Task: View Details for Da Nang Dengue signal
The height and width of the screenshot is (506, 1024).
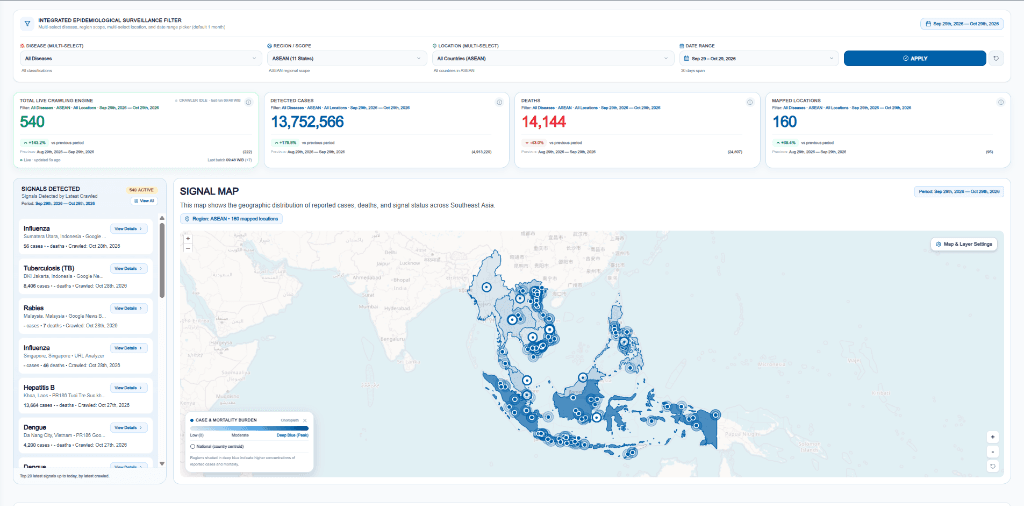Action: [x=129, y=428]
